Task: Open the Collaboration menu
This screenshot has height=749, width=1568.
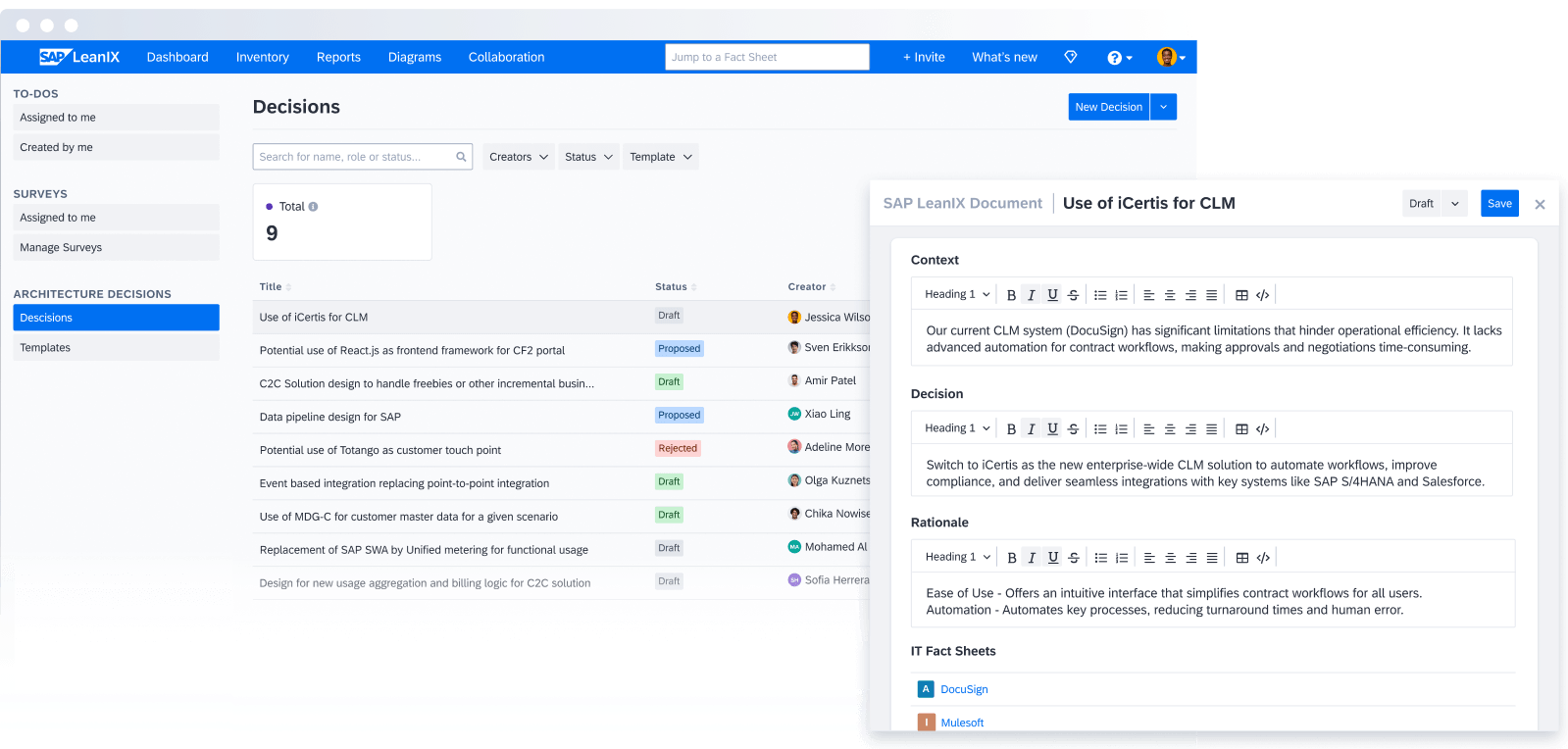Action: pos(506,57)
